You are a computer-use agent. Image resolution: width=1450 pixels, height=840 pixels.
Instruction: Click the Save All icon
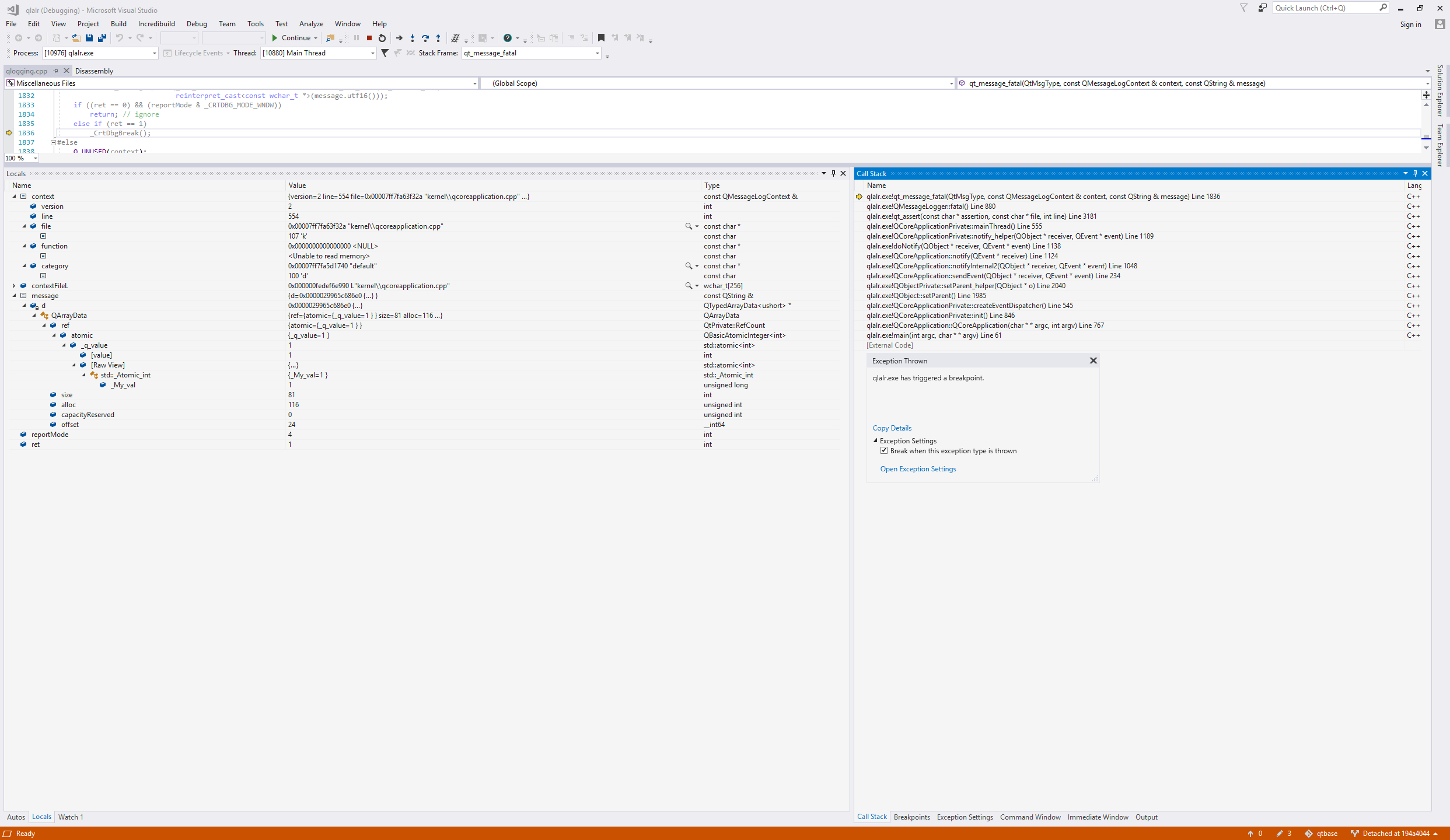coord(102,38)
